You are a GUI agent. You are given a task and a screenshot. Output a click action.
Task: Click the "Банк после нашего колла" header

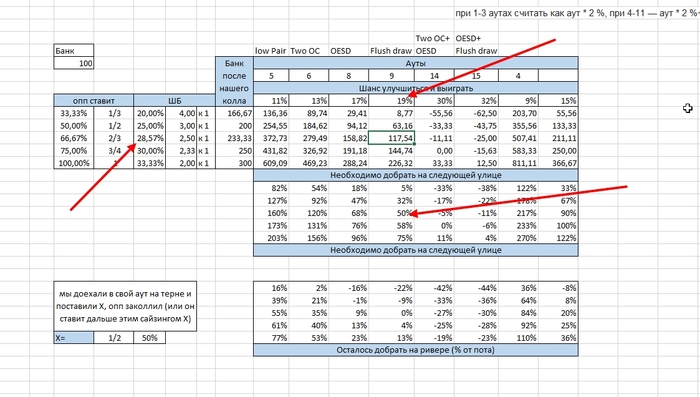234,82
